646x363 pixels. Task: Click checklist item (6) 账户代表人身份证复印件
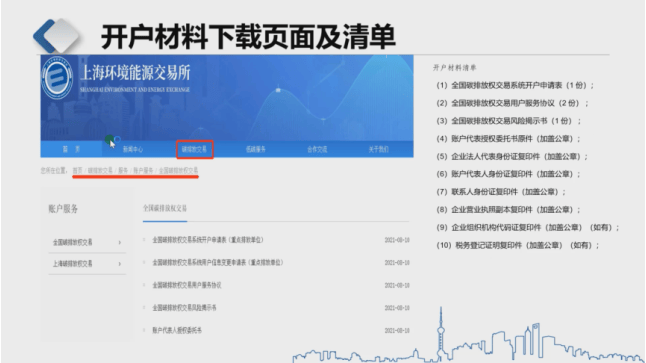508,174
